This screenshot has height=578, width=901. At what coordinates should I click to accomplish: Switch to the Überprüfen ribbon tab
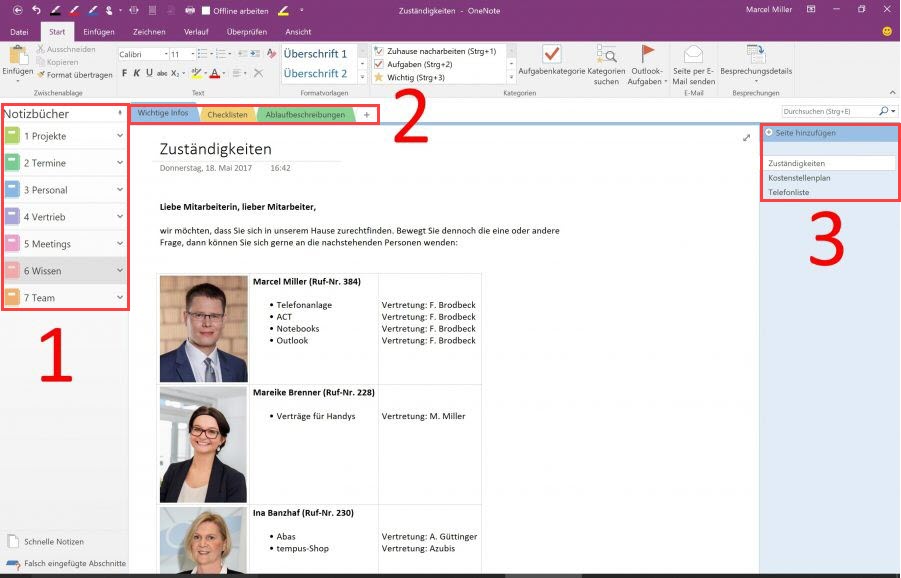[x=247, y=32]
